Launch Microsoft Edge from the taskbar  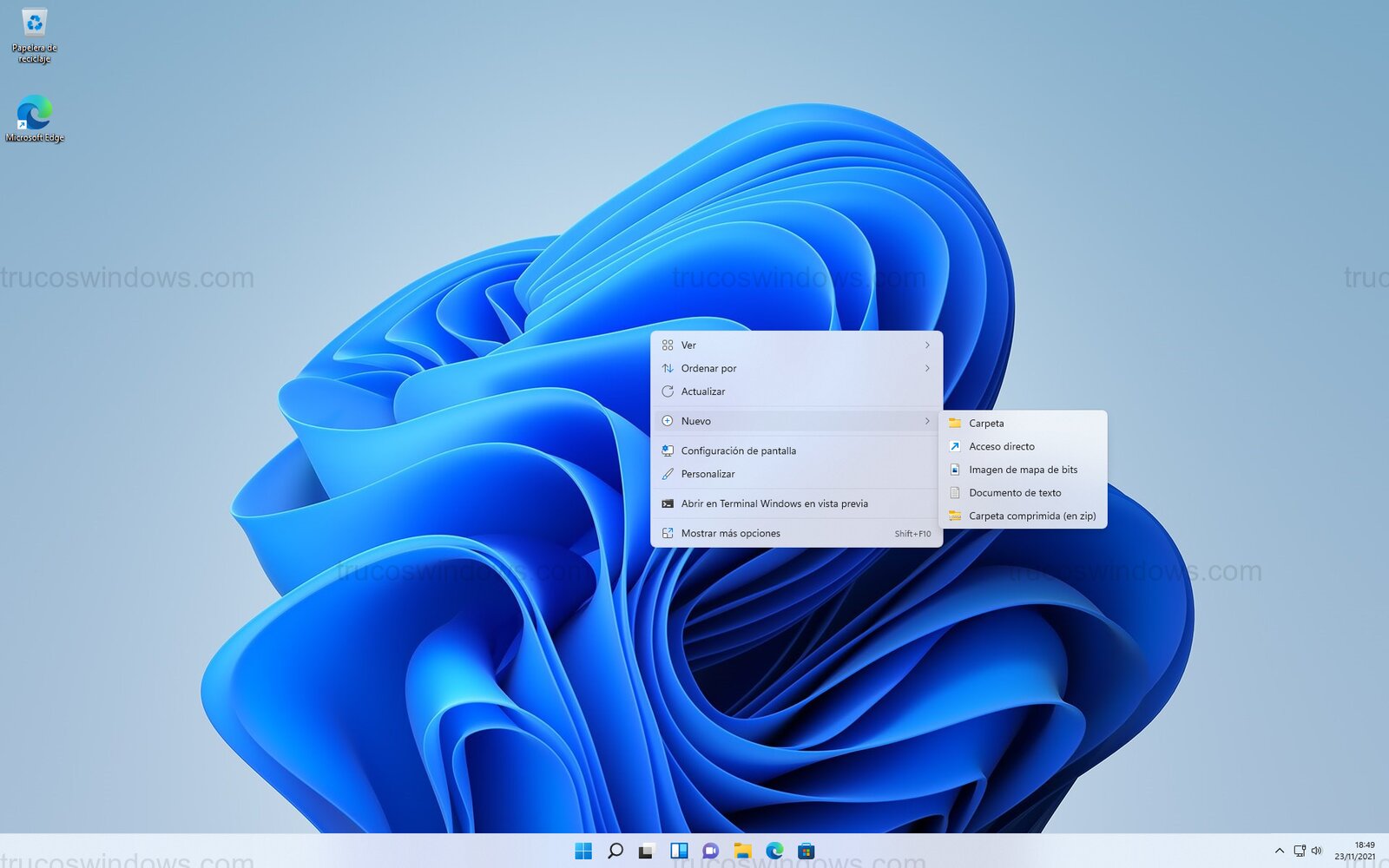pos(775,851)
